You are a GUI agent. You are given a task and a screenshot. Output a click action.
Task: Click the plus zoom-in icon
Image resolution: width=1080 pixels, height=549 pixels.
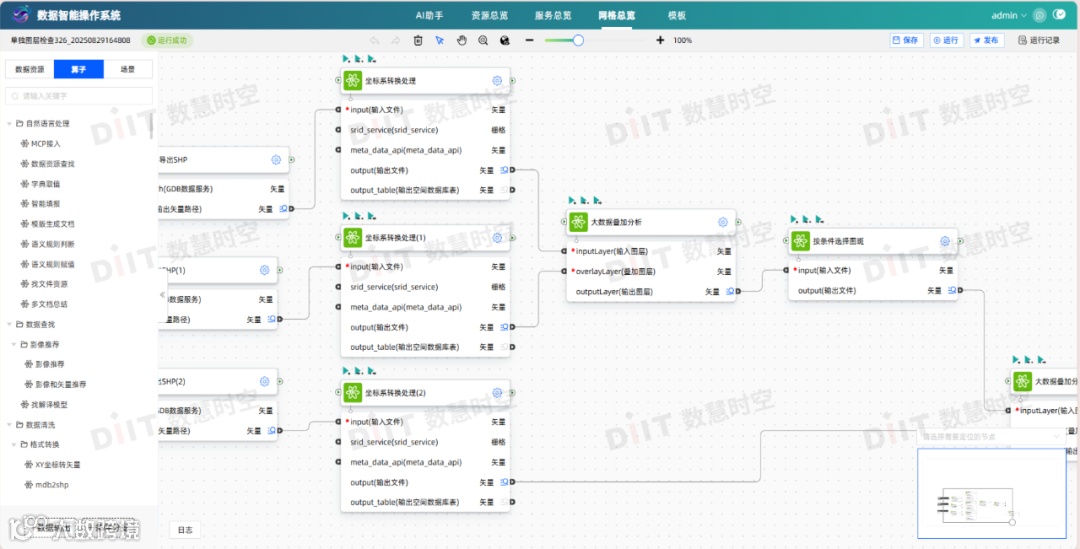[660, 41]
